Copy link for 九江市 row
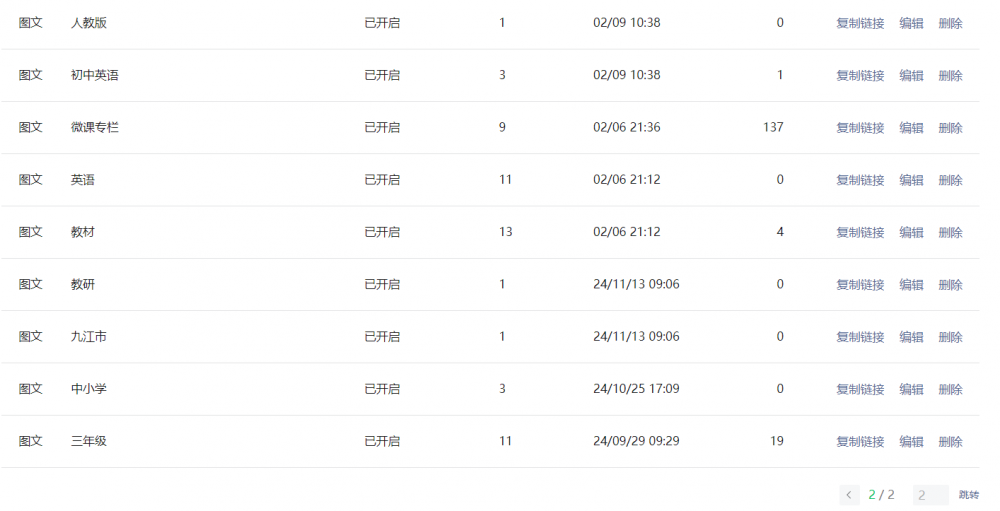This screenshot has width=1000, height=511. pos(860,337)
